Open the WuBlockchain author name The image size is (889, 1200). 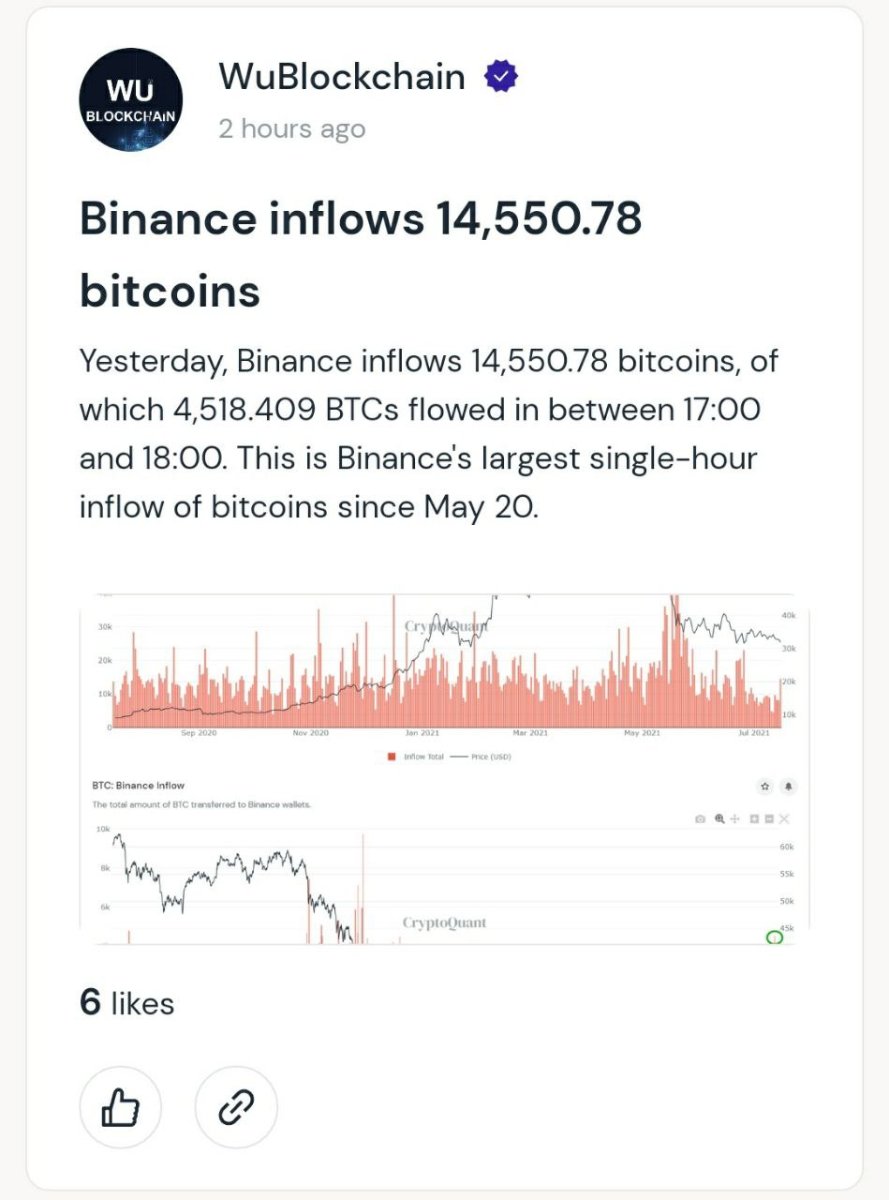coord(342,77)
